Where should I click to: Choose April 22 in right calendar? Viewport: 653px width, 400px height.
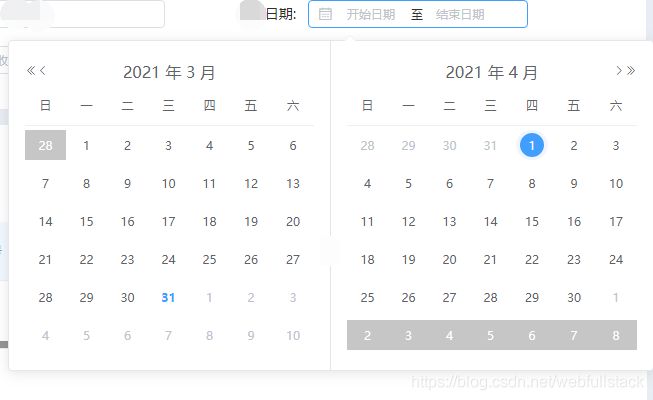532,260
